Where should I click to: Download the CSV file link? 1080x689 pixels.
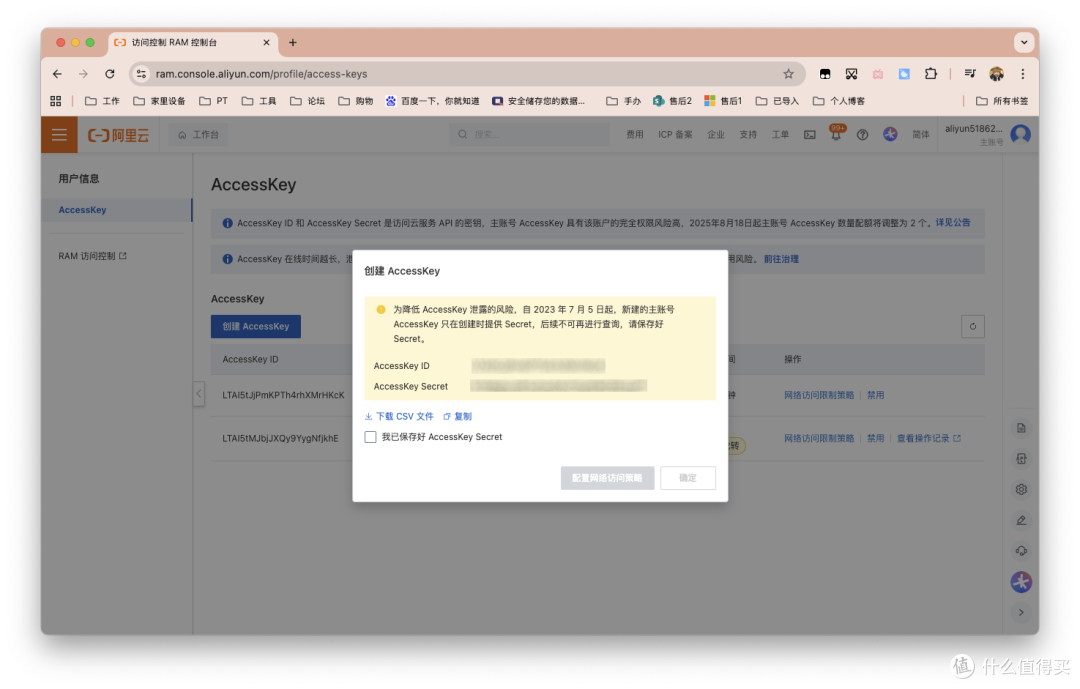coord(399,416)
